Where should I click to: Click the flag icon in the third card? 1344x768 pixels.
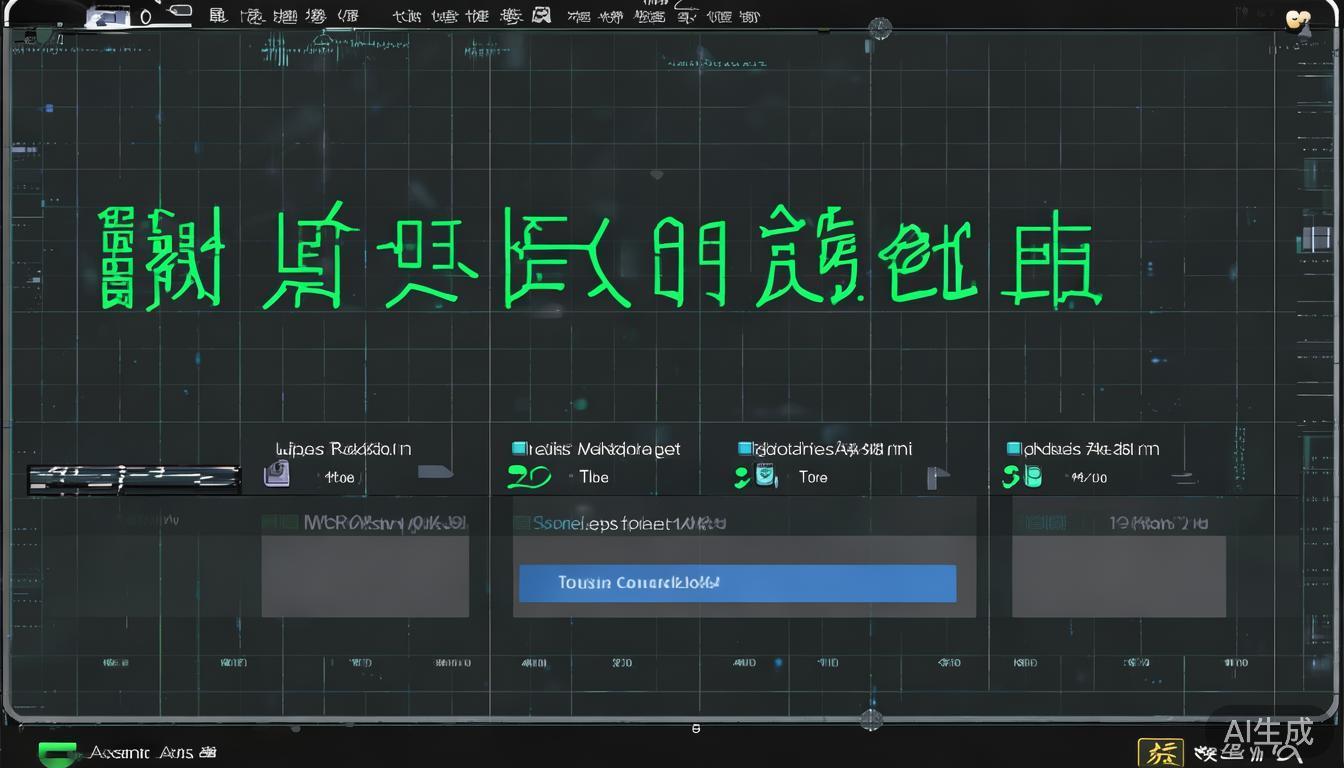937,476
